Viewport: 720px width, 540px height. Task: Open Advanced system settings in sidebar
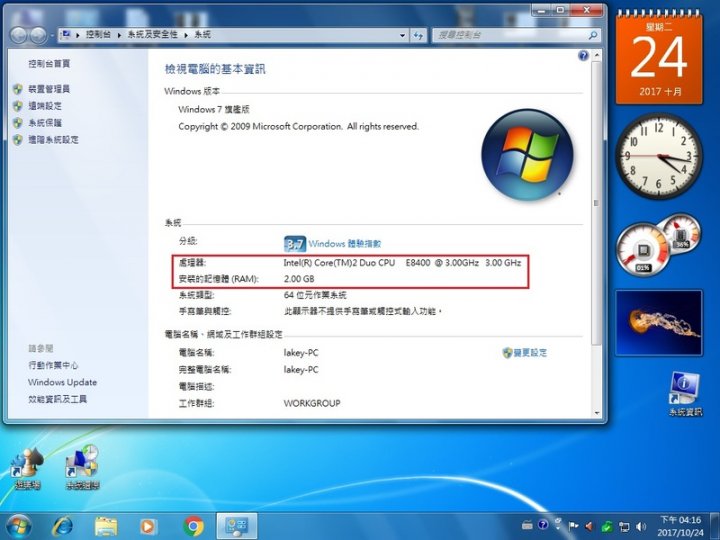pyautogui.click(x=53, y=140)
